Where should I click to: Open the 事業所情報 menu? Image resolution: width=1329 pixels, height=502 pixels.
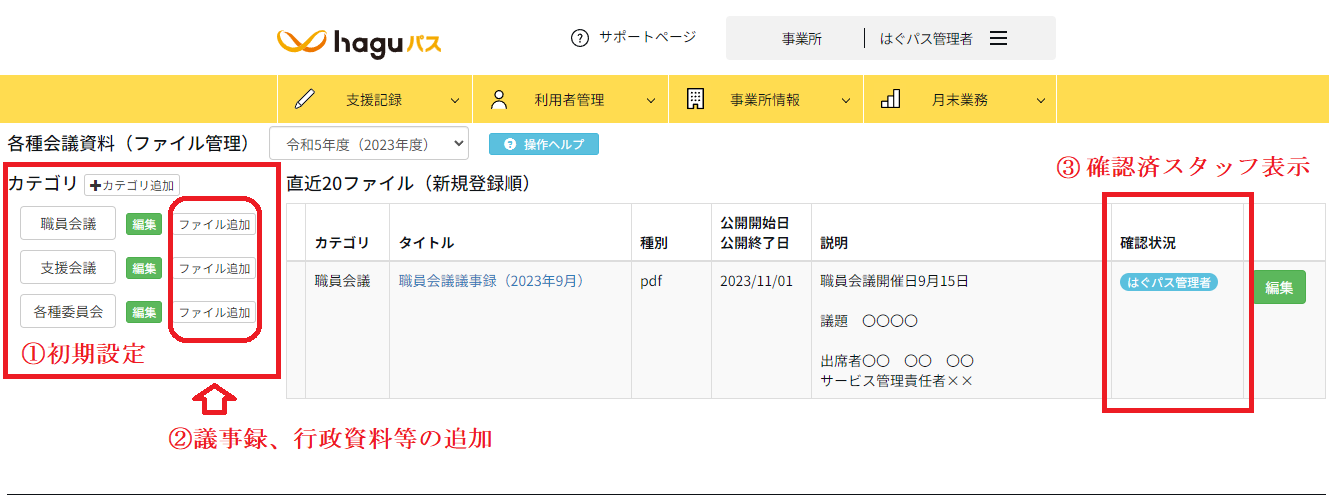pos(765,100)
